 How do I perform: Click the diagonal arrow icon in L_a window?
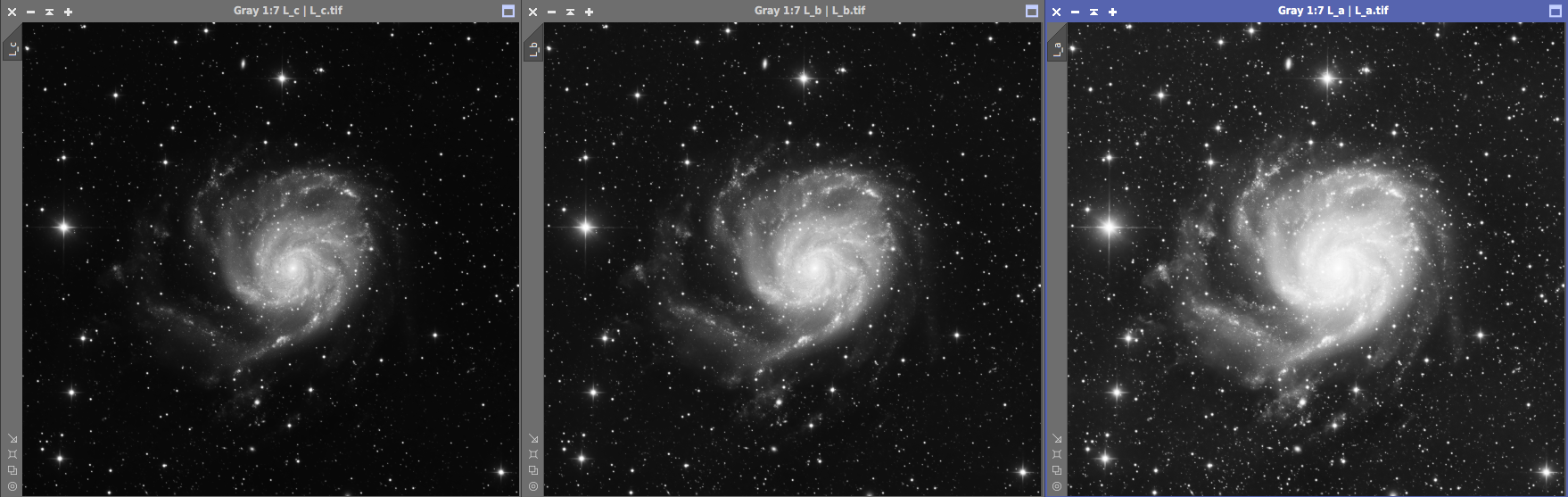(x=1057, y=438)
